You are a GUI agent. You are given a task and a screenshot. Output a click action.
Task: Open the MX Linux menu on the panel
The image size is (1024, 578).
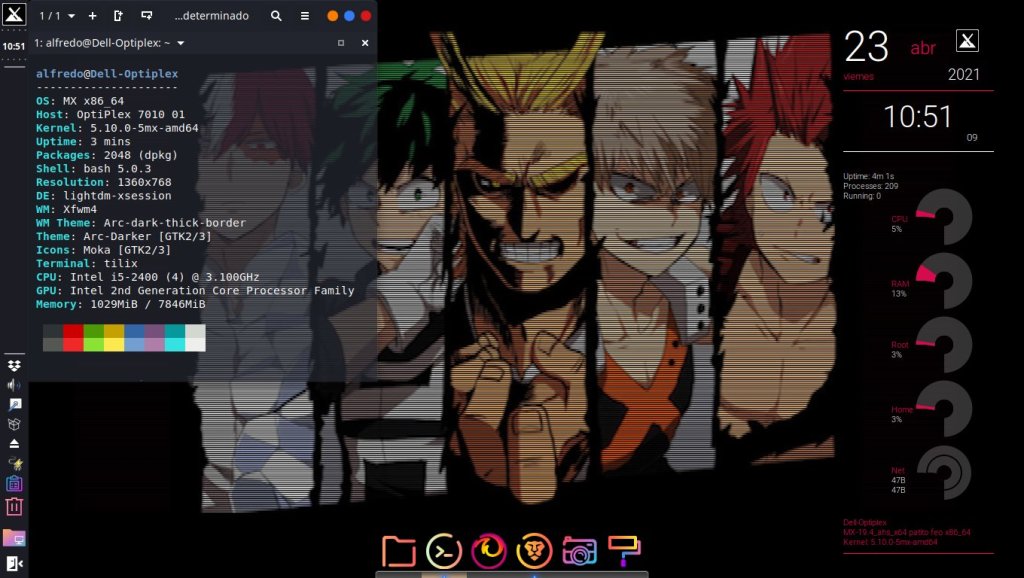[x=14, y=16]
